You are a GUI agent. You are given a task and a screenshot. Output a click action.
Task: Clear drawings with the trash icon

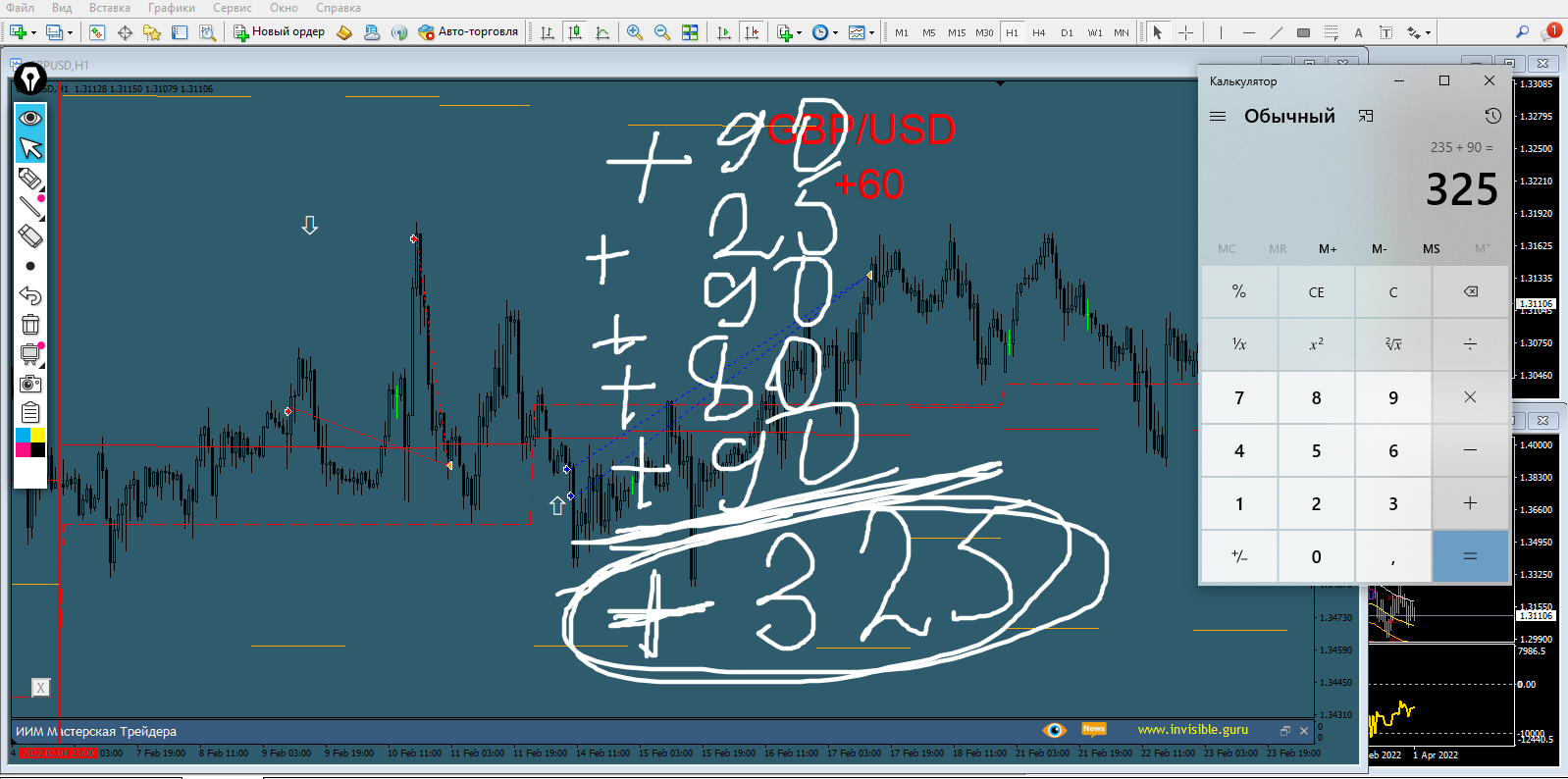coord(30,325)
